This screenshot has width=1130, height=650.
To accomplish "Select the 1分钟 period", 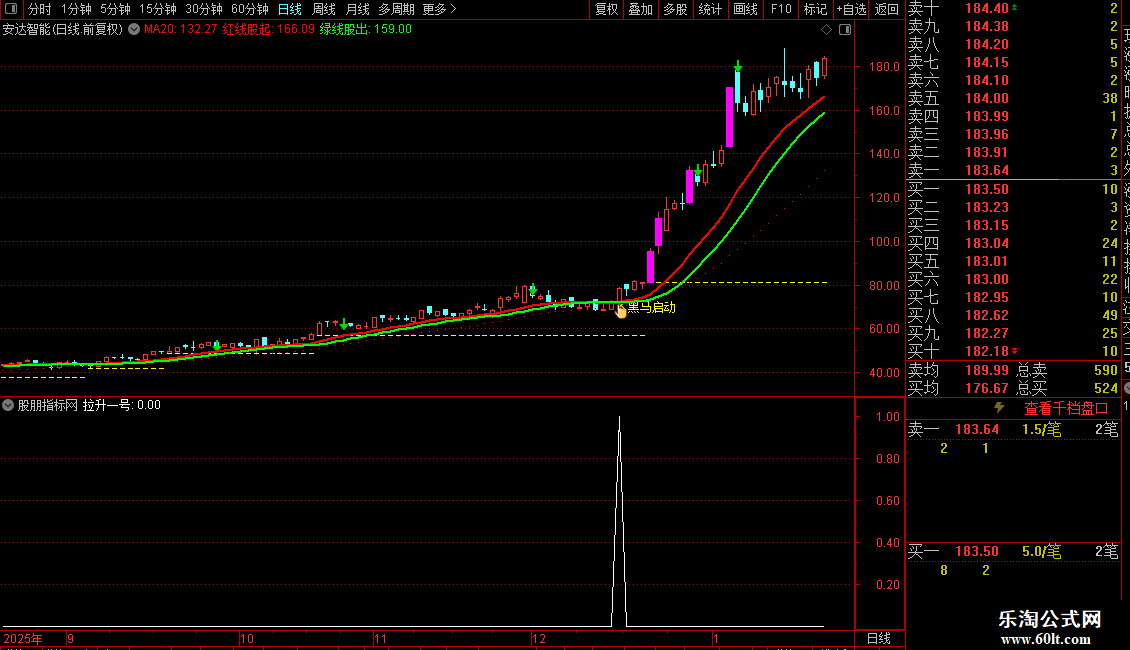I will [76, 9].
